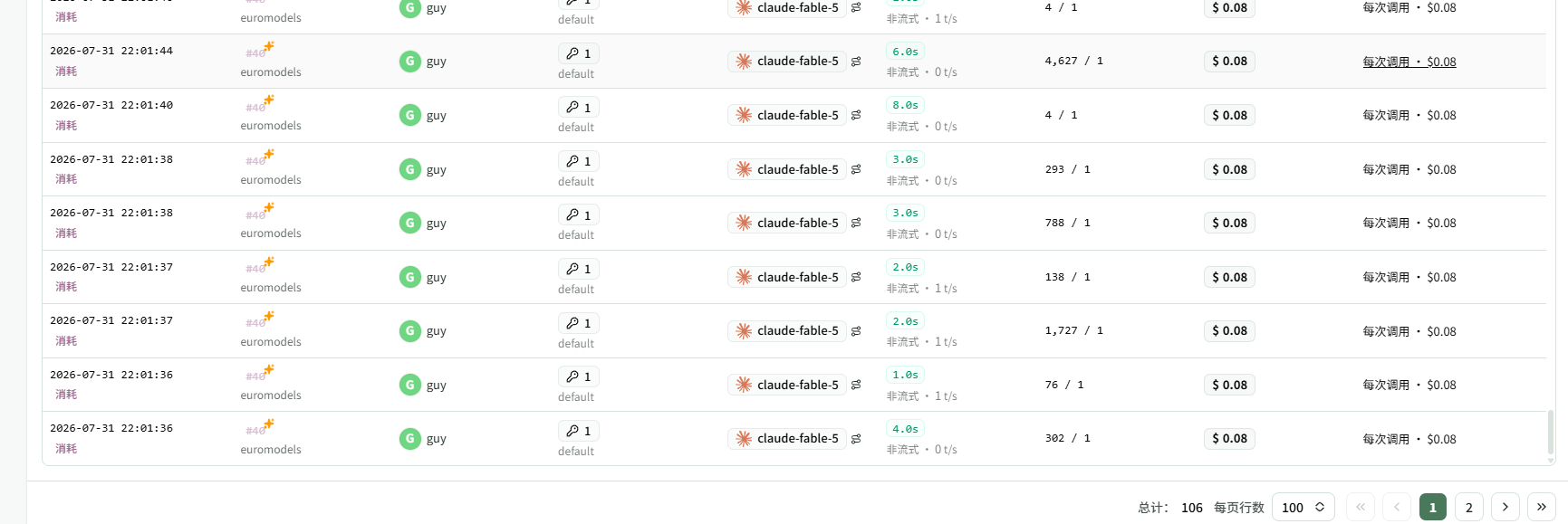Screen dimensions: 1568x524
Task: Click the 6.0s latency badge
Action: (x=905, y=52)
